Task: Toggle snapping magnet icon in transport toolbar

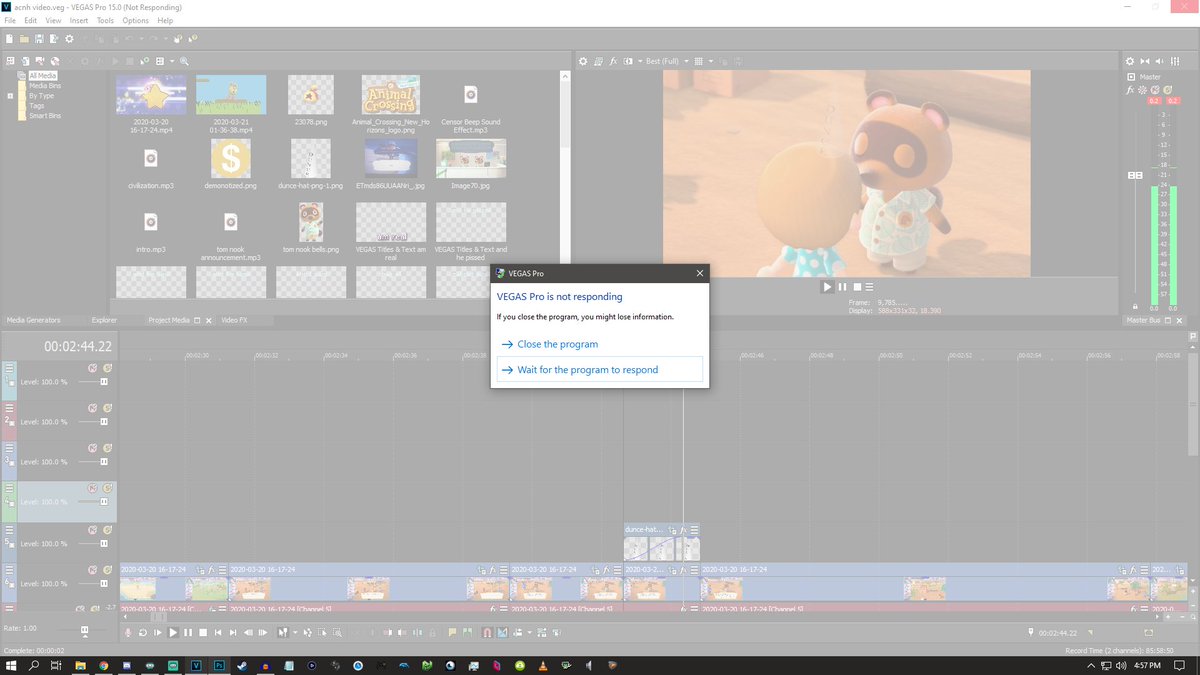Action: point(486,633)
